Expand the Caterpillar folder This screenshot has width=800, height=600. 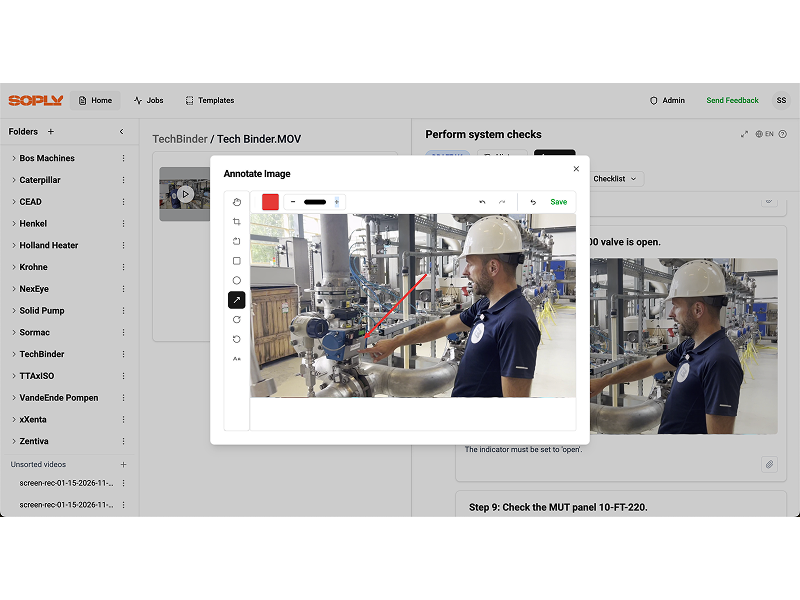pos(14,180)
